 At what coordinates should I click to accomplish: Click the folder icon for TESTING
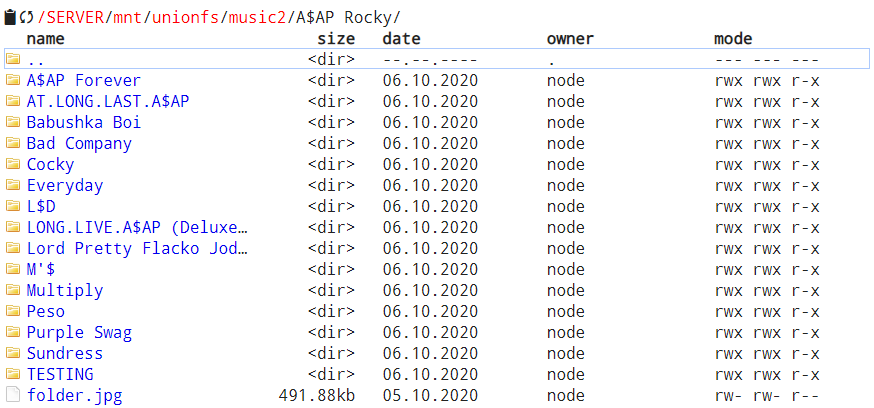pyautogui.click(x=13, y=374)
